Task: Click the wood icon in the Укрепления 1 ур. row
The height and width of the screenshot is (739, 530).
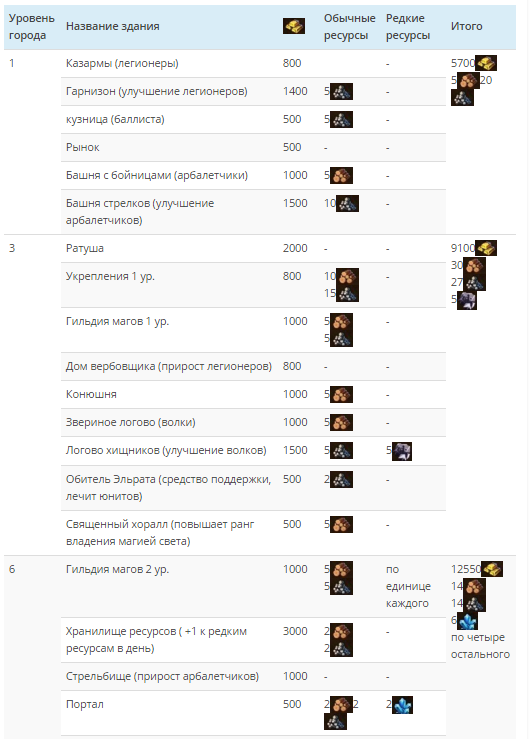Action: pyautogui.click(x=347, y=277)
